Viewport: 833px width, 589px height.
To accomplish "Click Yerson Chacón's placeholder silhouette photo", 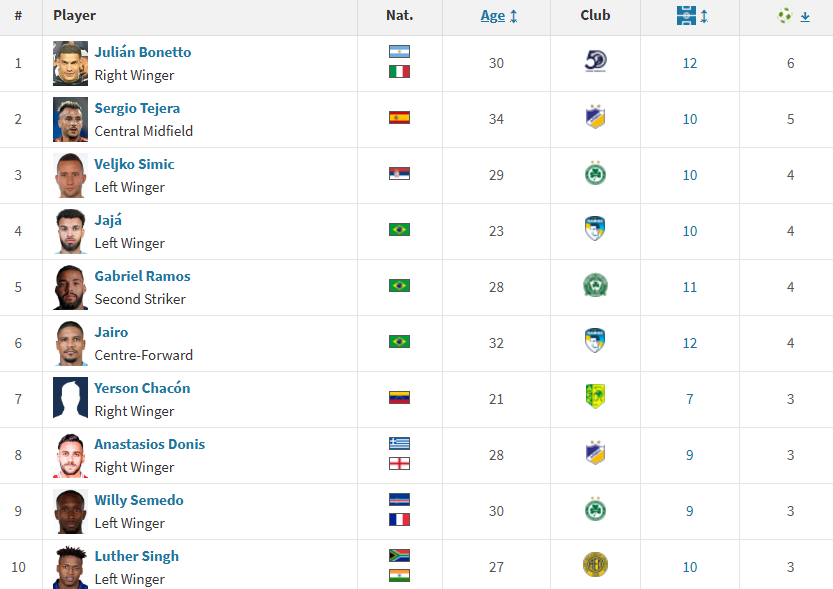I will click(x=71, y=397).
